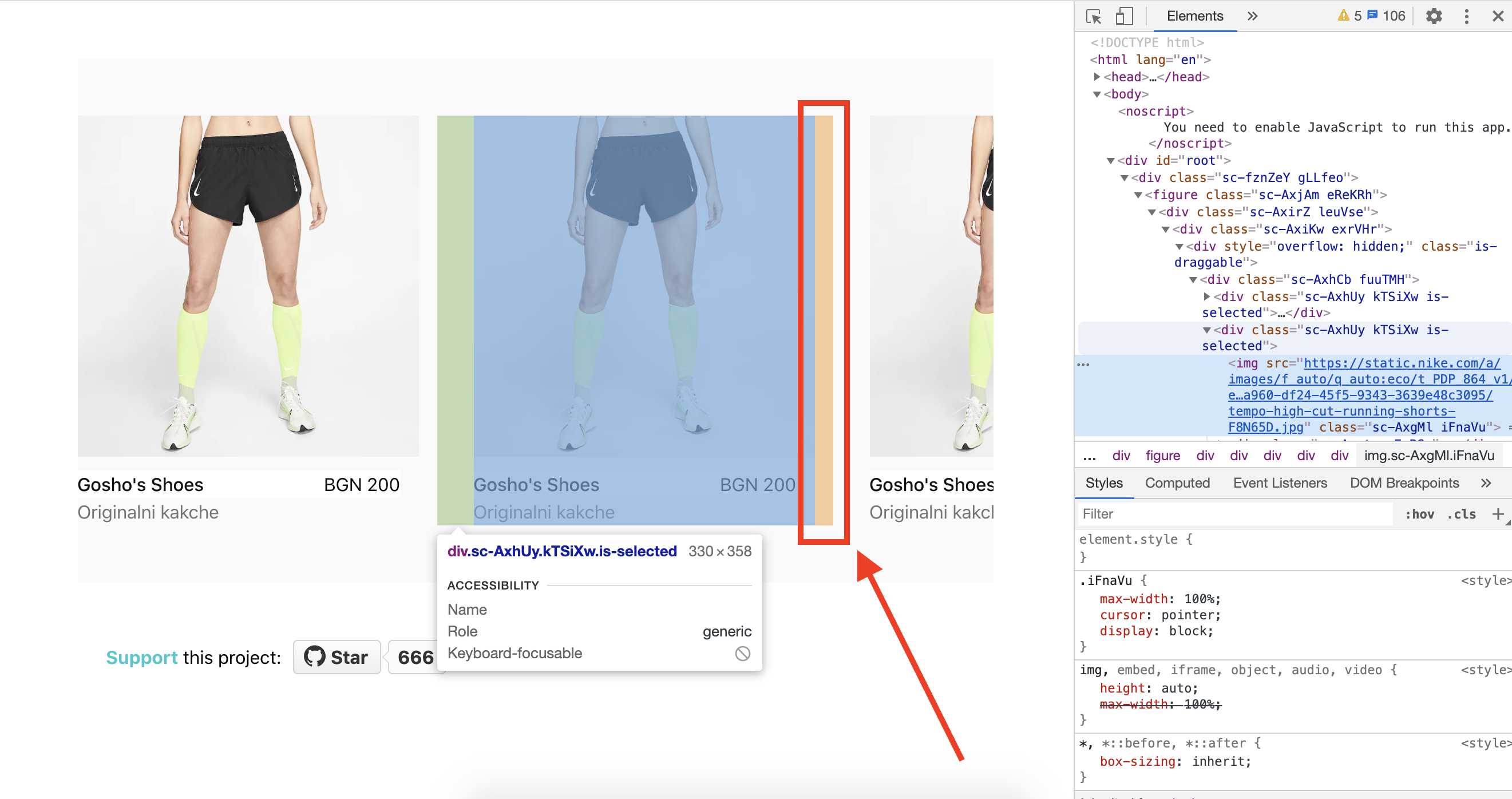Screen dimensions: 1512x799
Task: Collapse the sc-fznZeY gLLfeo div
Action: coord(1124,177)
